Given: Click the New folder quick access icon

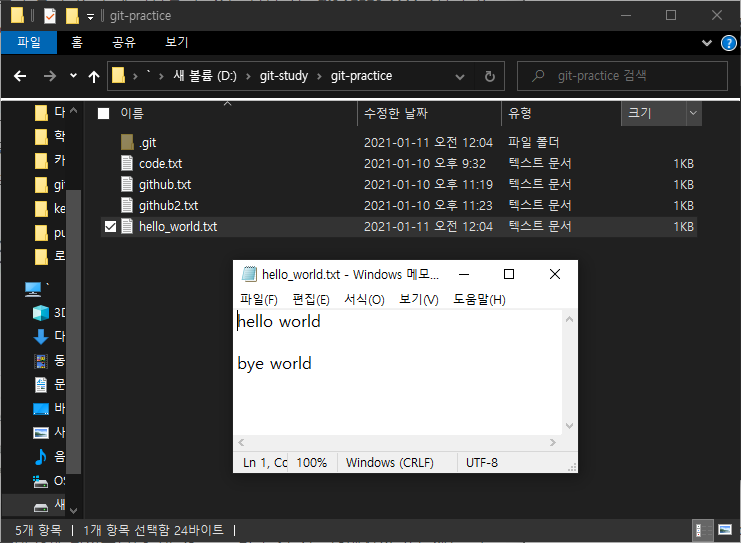Looking at the screenshot, I should (x=72, y=16).
